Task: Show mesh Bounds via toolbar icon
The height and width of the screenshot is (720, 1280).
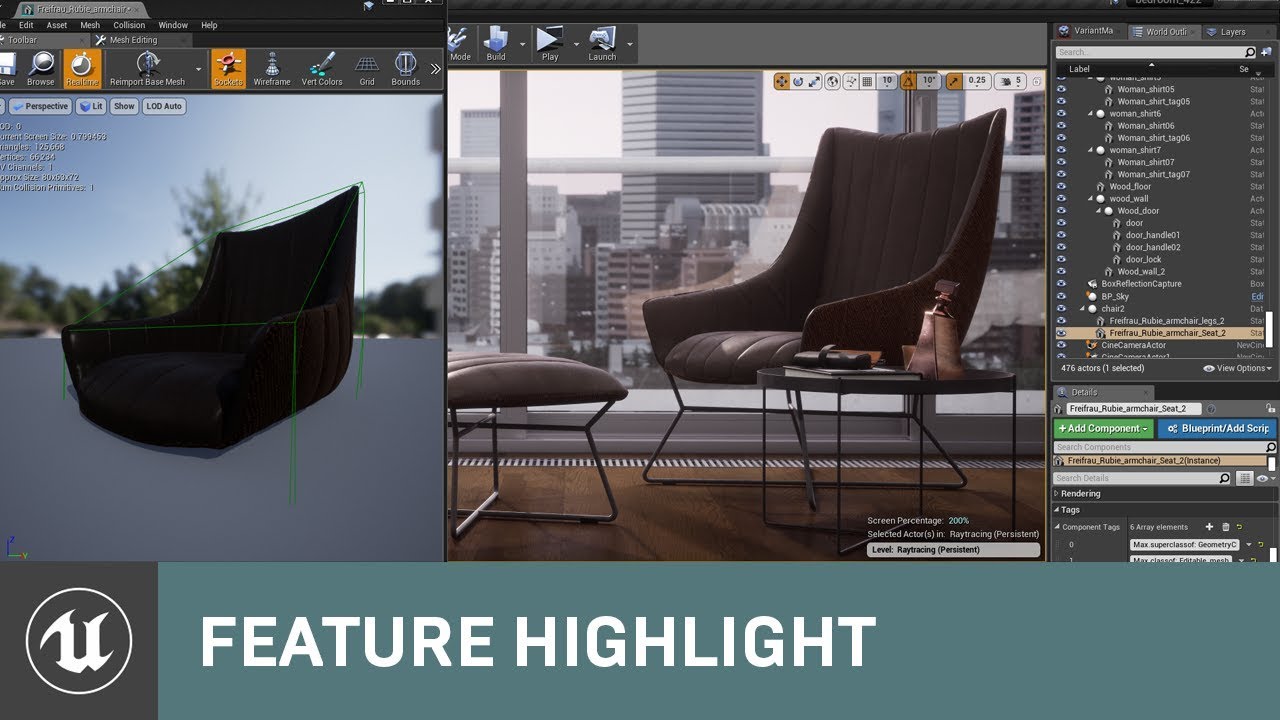Action: pos(405,69)
